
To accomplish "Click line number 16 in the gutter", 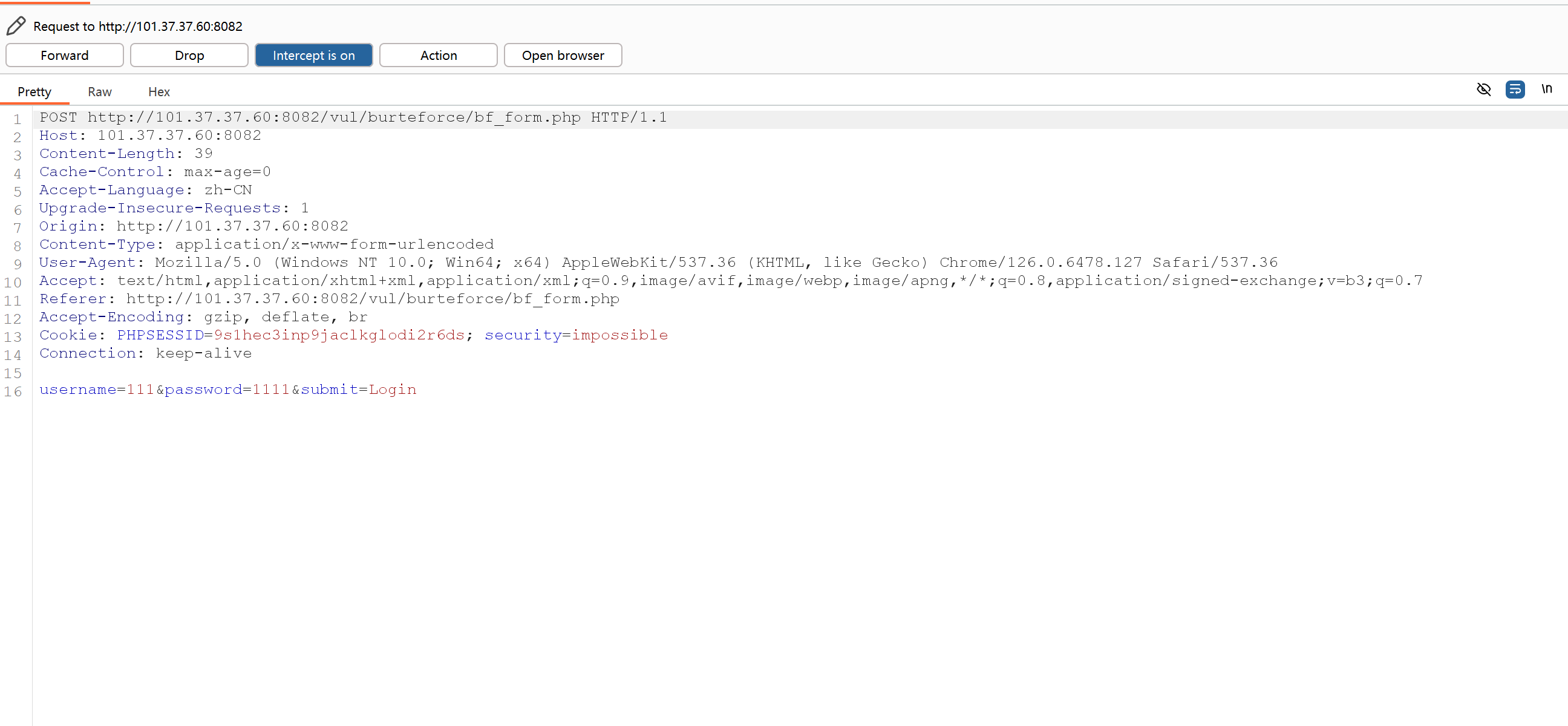I will tap(13, 391).
